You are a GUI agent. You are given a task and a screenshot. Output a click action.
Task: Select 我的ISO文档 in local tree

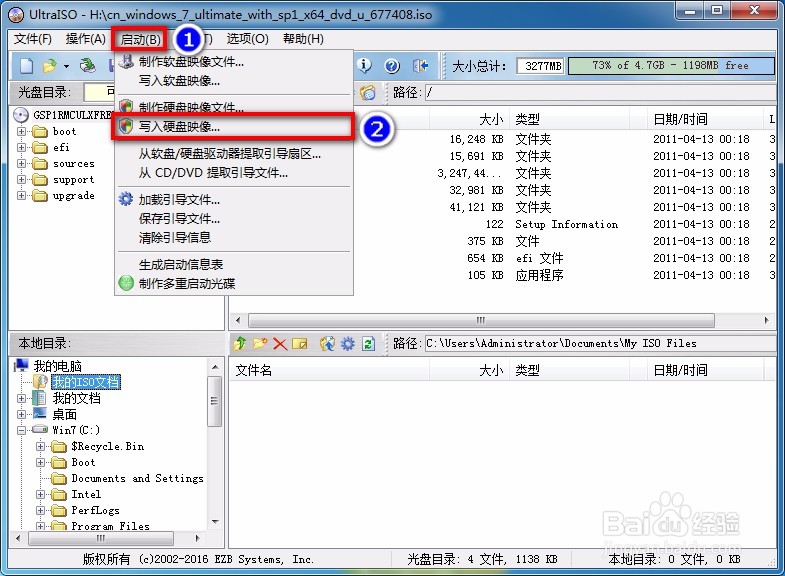[86, 382]
